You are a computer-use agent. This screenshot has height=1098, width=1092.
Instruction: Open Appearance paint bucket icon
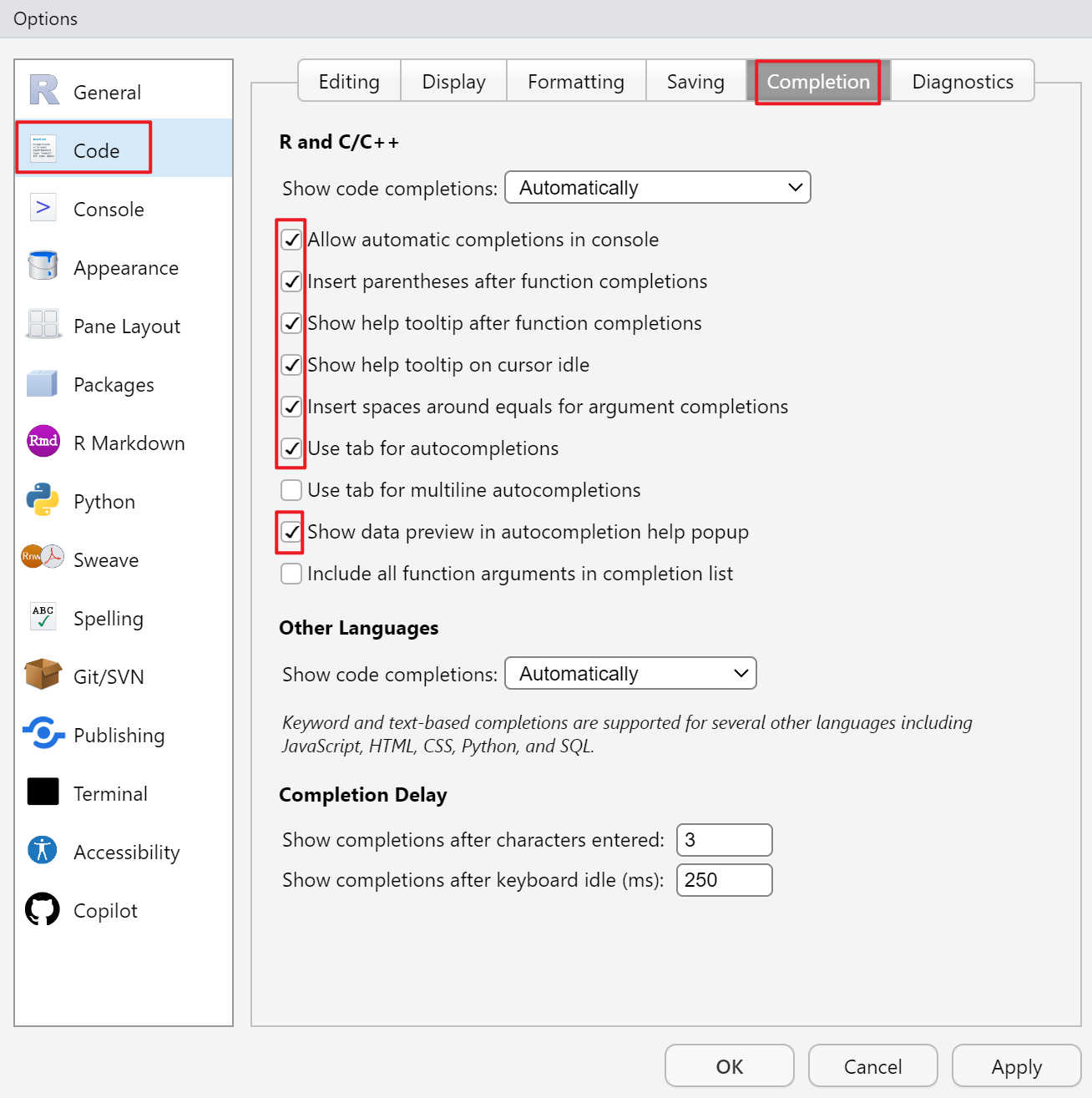click(x=43, y=266)
